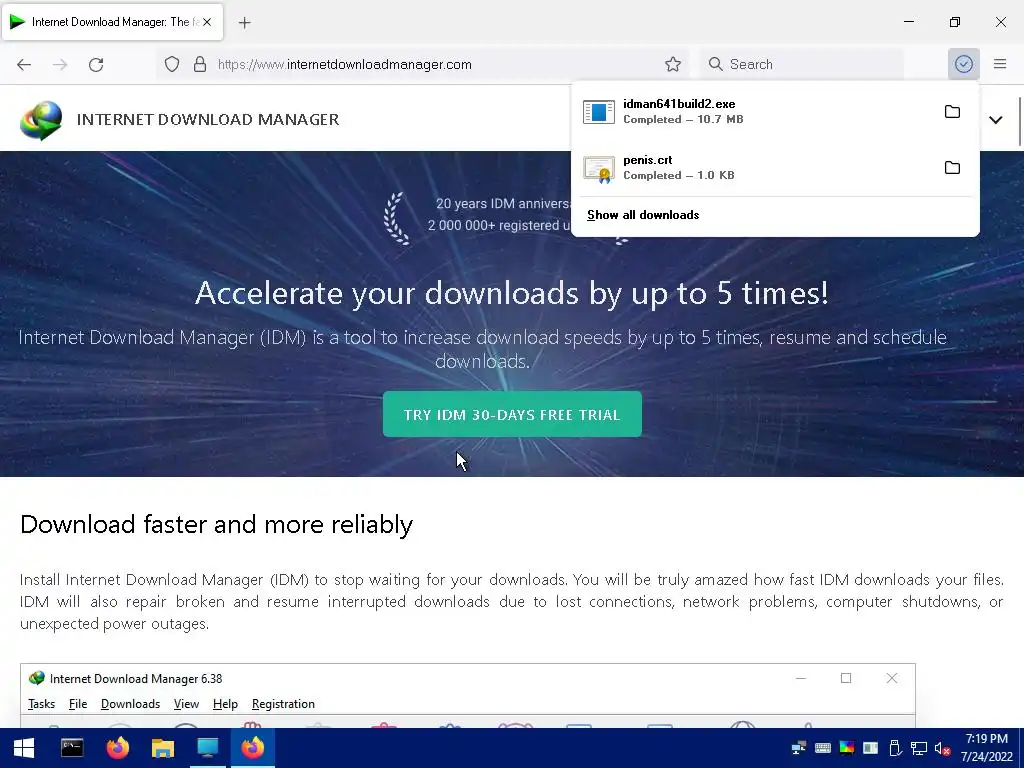Select the Internet Download Manager browser tab
Viewport: 1024px width, 768px height.
(x=112, y=22)
